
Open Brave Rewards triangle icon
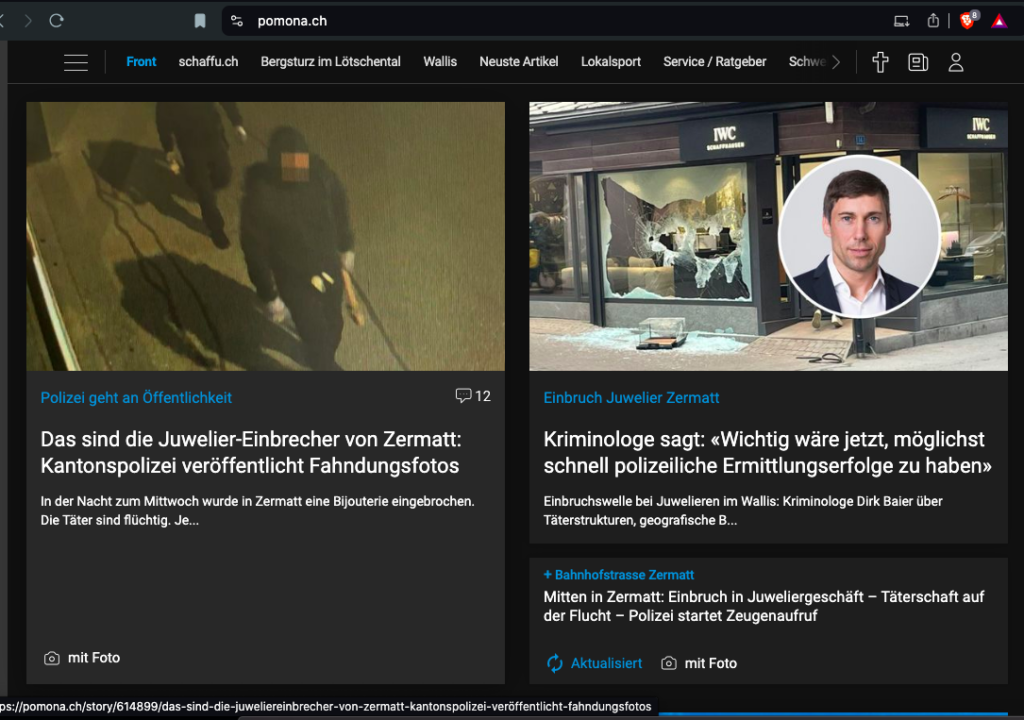999,22
